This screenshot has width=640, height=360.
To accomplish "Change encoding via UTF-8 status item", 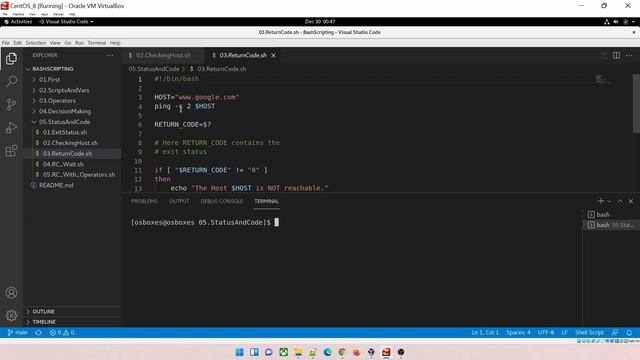I will click(546, 332).
